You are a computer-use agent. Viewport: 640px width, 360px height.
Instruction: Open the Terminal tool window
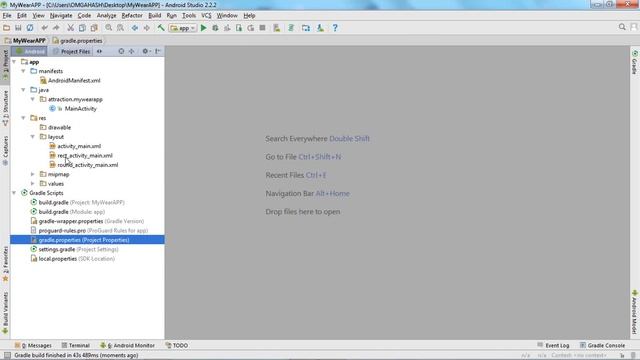coord(76,345)
